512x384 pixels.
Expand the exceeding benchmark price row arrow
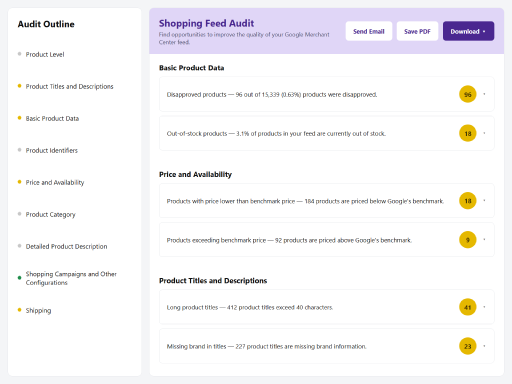click(484, 240)
